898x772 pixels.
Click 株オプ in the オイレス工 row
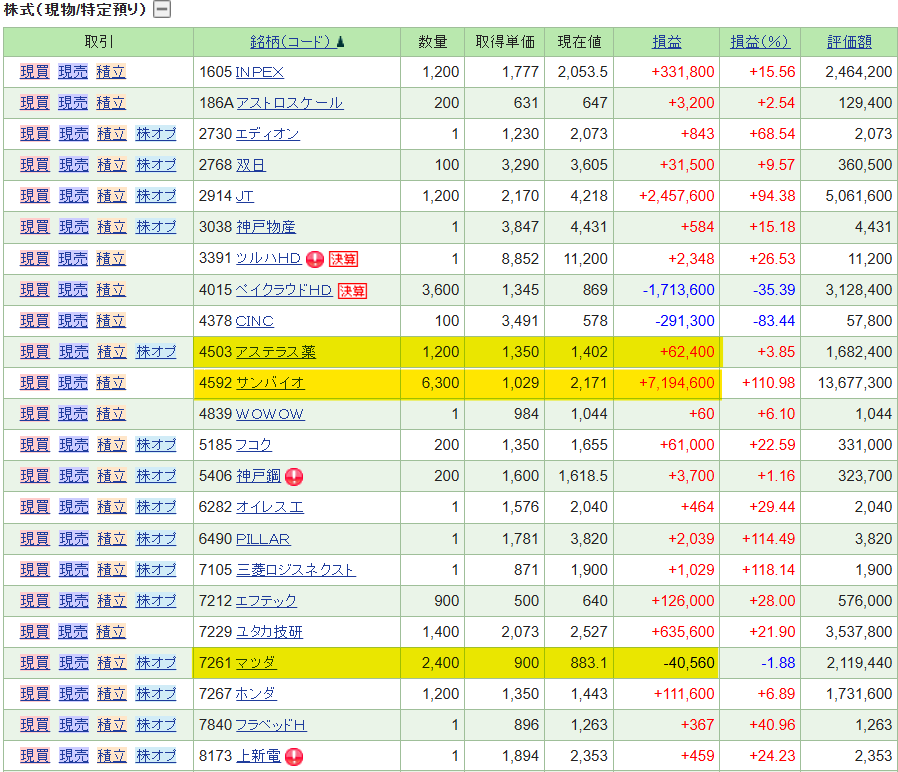[156, 507]
